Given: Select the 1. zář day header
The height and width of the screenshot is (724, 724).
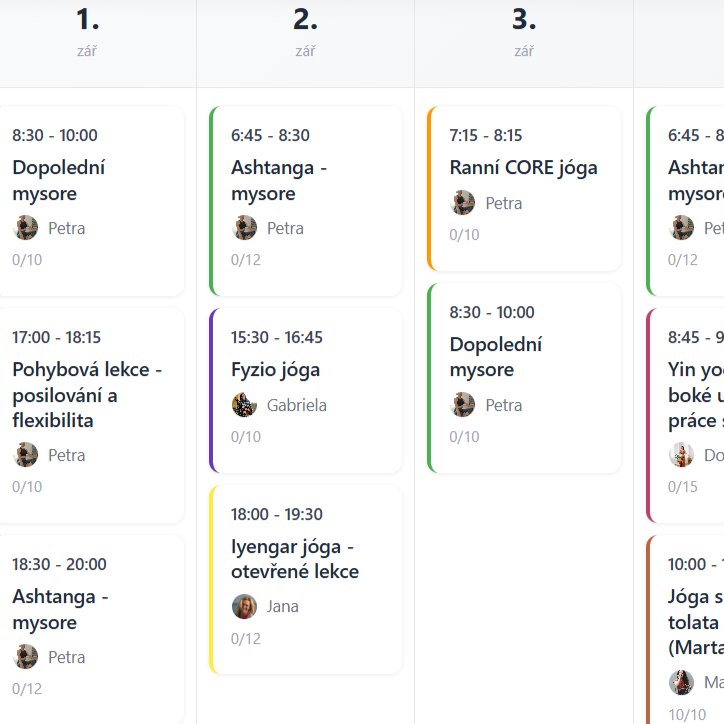Looking at the screenshot, I should [87, 31].
